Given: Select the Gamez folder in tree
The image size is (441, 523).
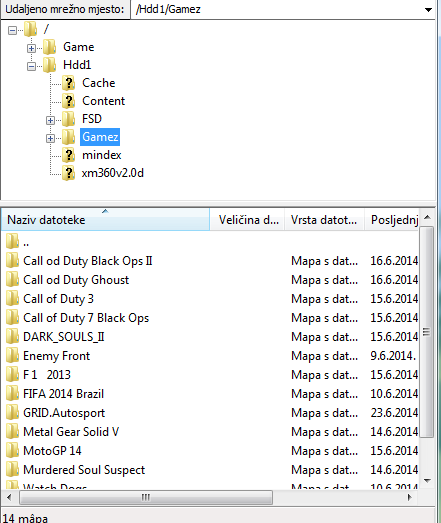Looking at the screenshot, I should (x=100, y=137).
